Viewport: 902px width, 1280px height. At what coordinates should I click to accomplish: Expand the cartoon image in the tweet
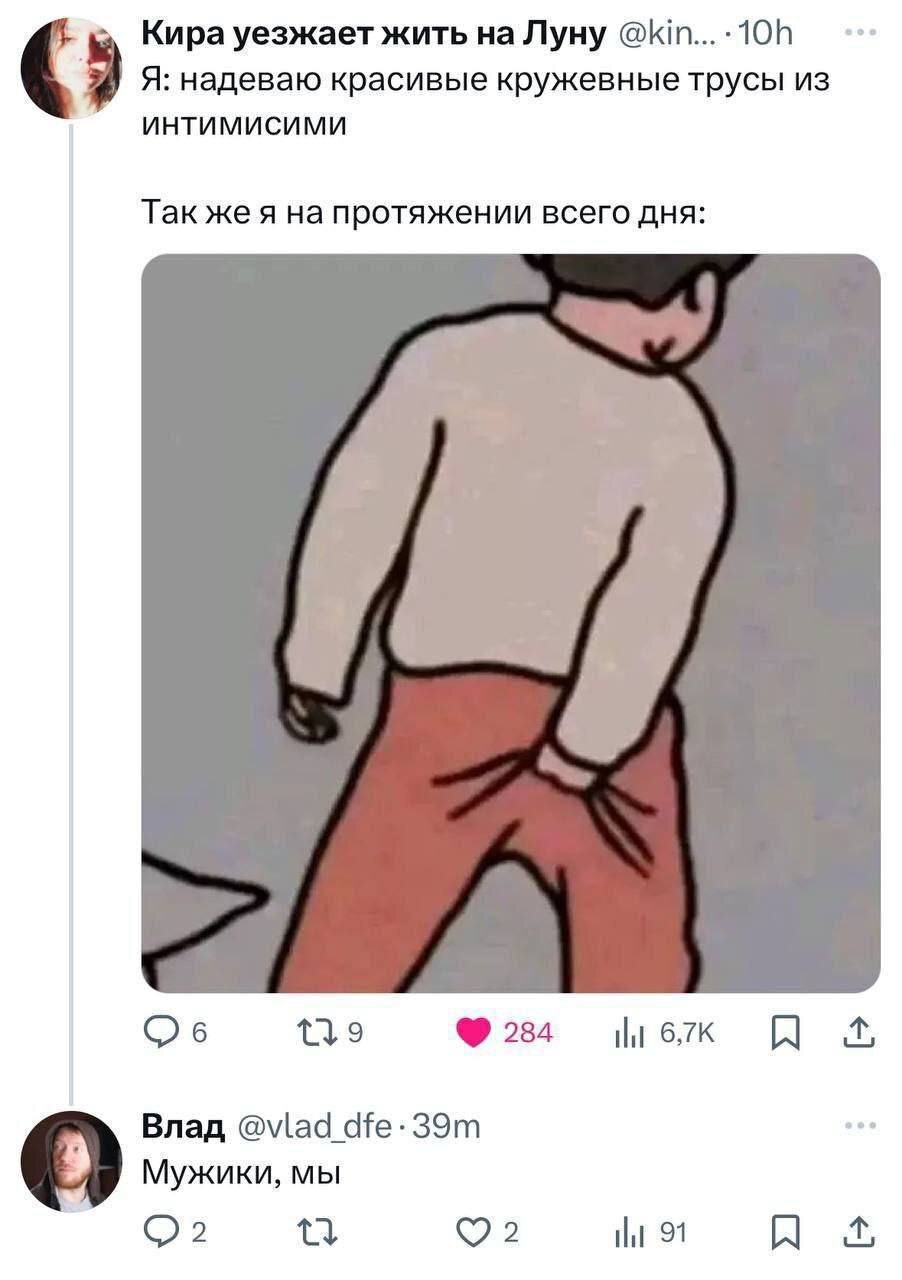510,623
